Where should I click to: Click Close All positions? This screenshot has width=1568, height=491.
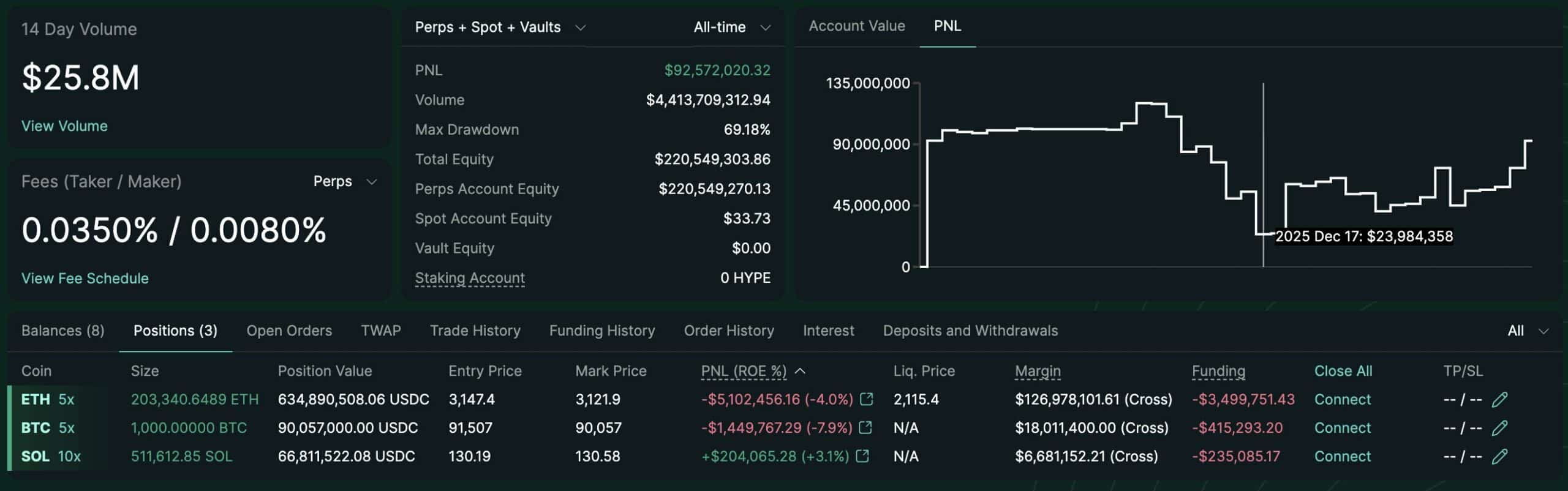1343,371
